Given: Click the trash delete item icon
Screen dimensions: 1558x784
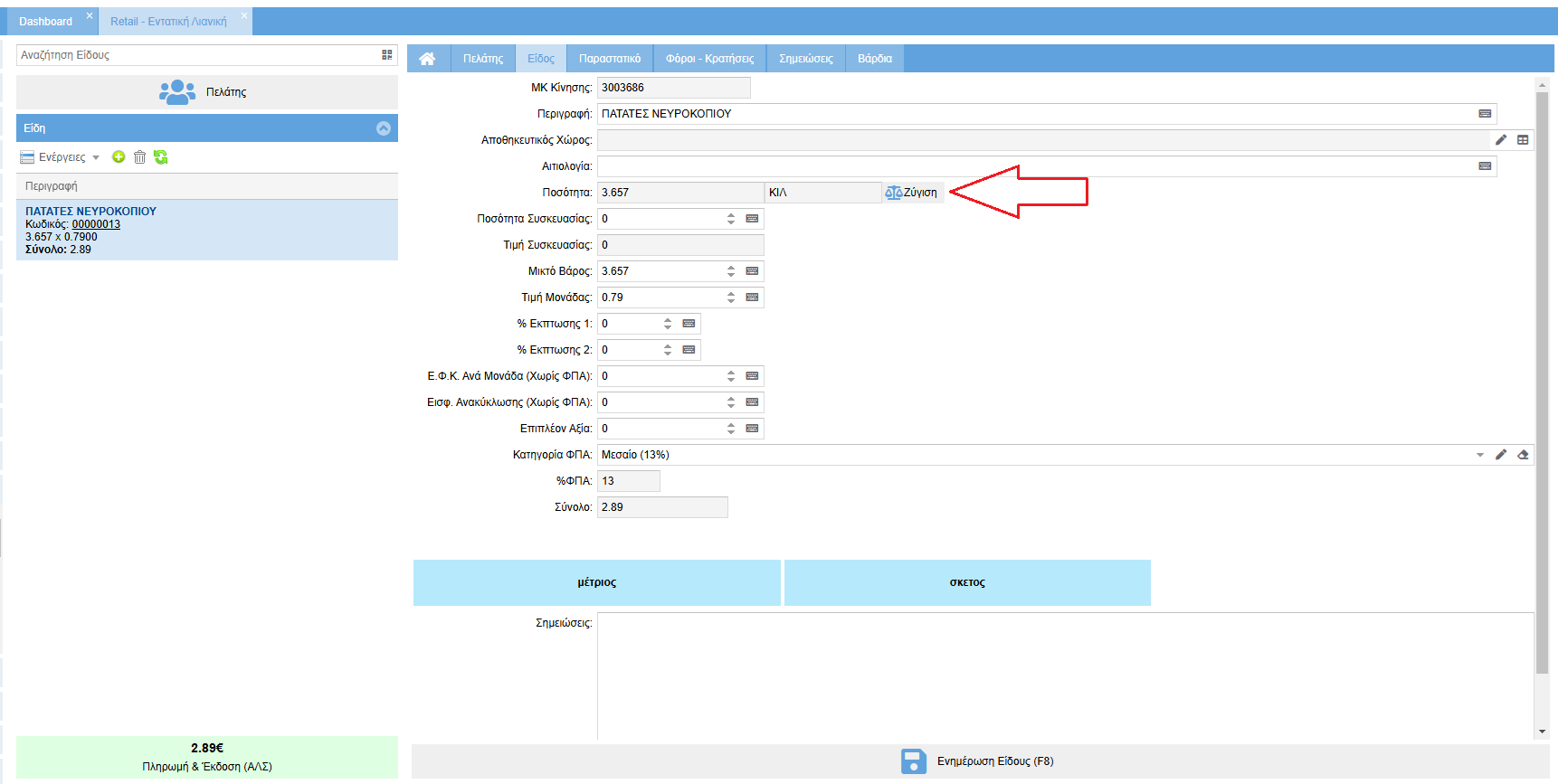Looking at the screenshot, I should click(139, 157).
